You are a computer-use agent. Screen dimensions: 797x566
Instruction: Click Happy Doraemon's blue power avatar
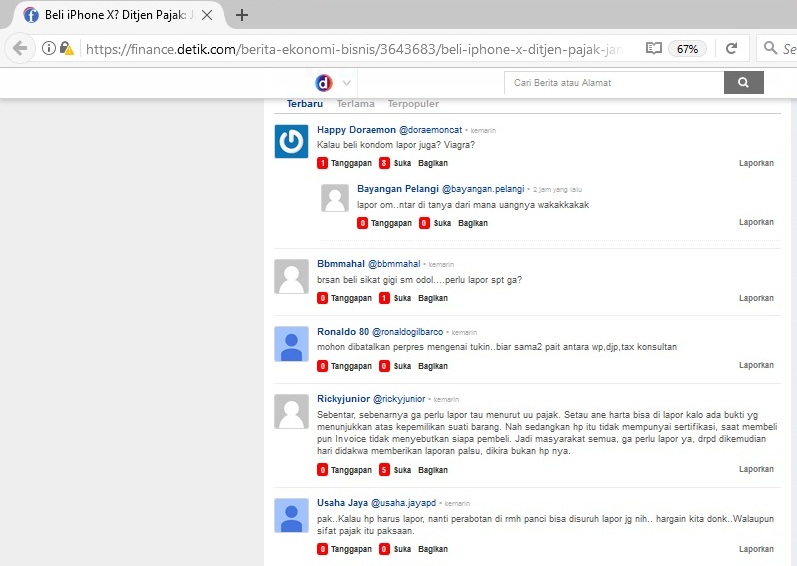[291, 141]
